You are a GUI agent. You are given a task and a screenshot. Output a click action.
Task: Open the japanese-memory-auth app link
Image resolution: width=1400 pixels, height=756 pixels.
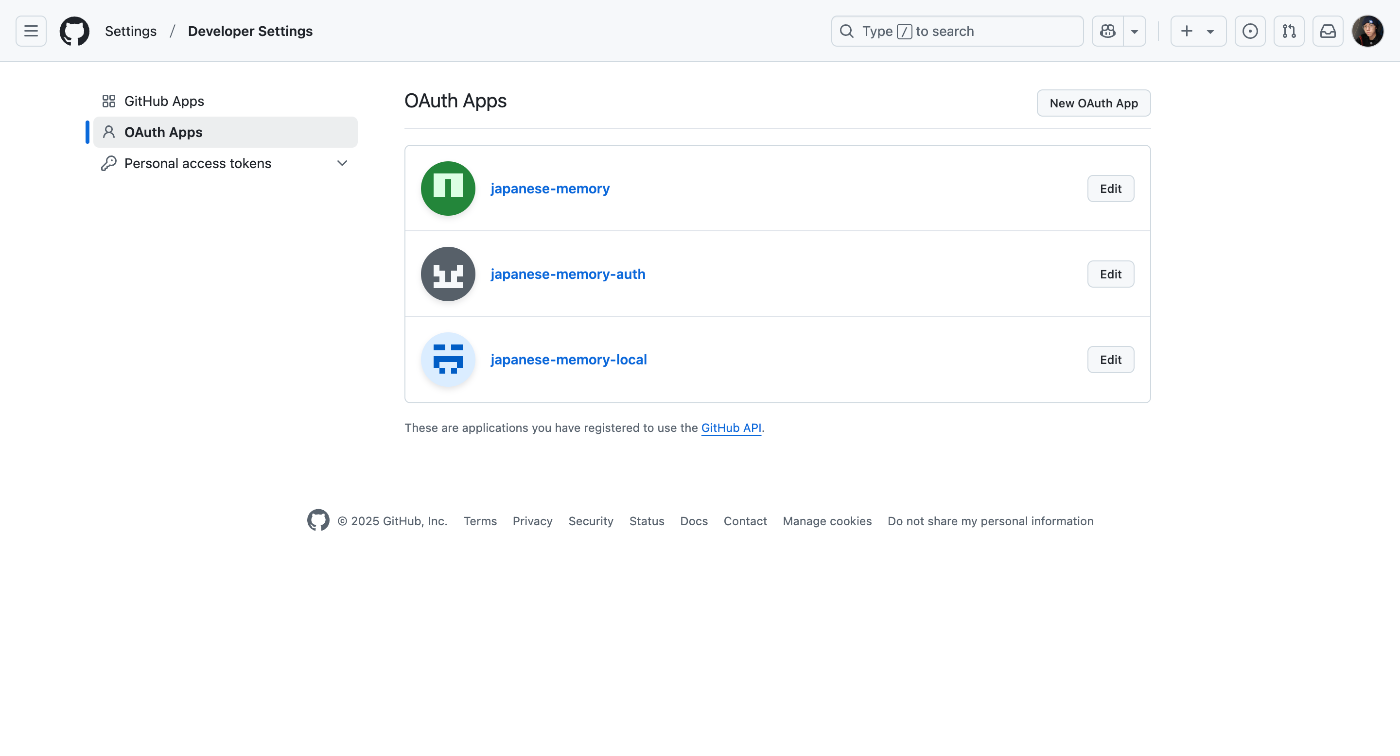click(568, 274)
